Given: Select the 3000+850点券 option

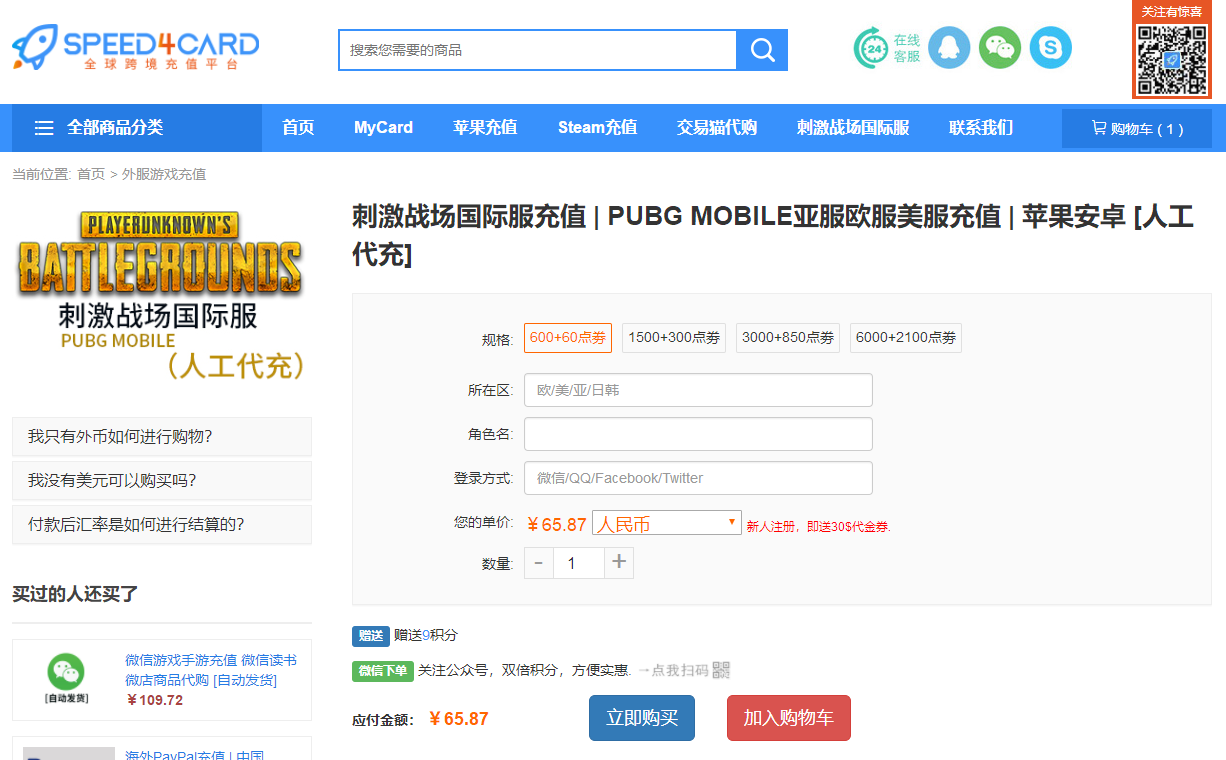Looking at the screenshot, I should click(x=788, y=338).
